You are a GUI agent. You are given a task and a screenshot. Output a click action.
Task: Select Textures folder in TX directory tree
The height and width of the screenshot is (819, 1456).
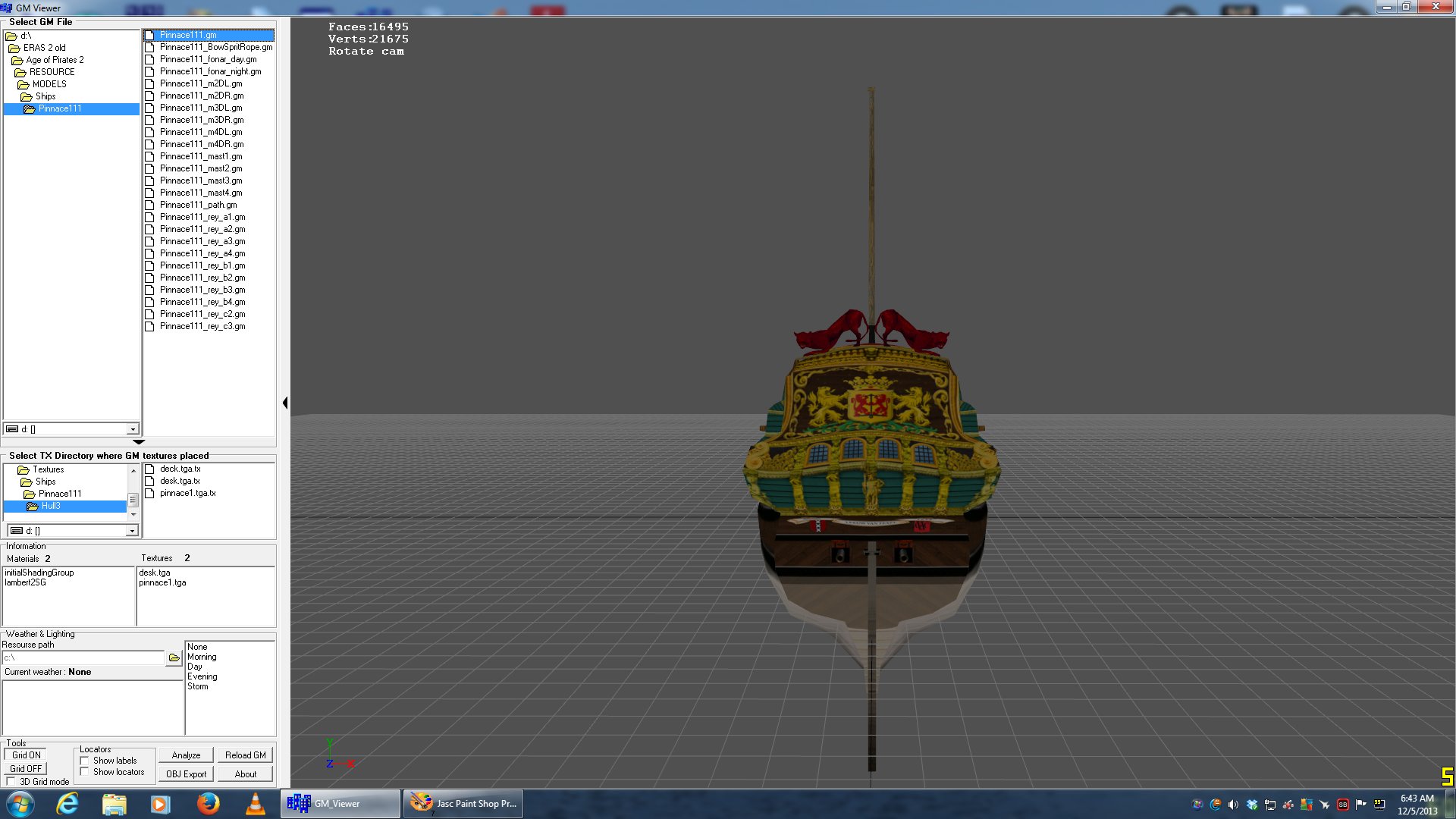coord(48,469)
